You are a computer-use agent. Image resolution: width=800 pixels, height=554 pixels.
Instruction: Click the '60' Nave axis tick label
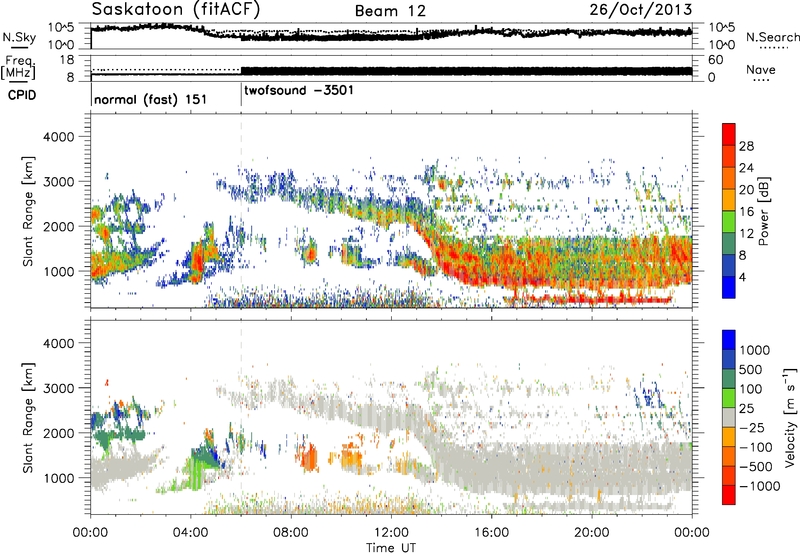point(716,60)
